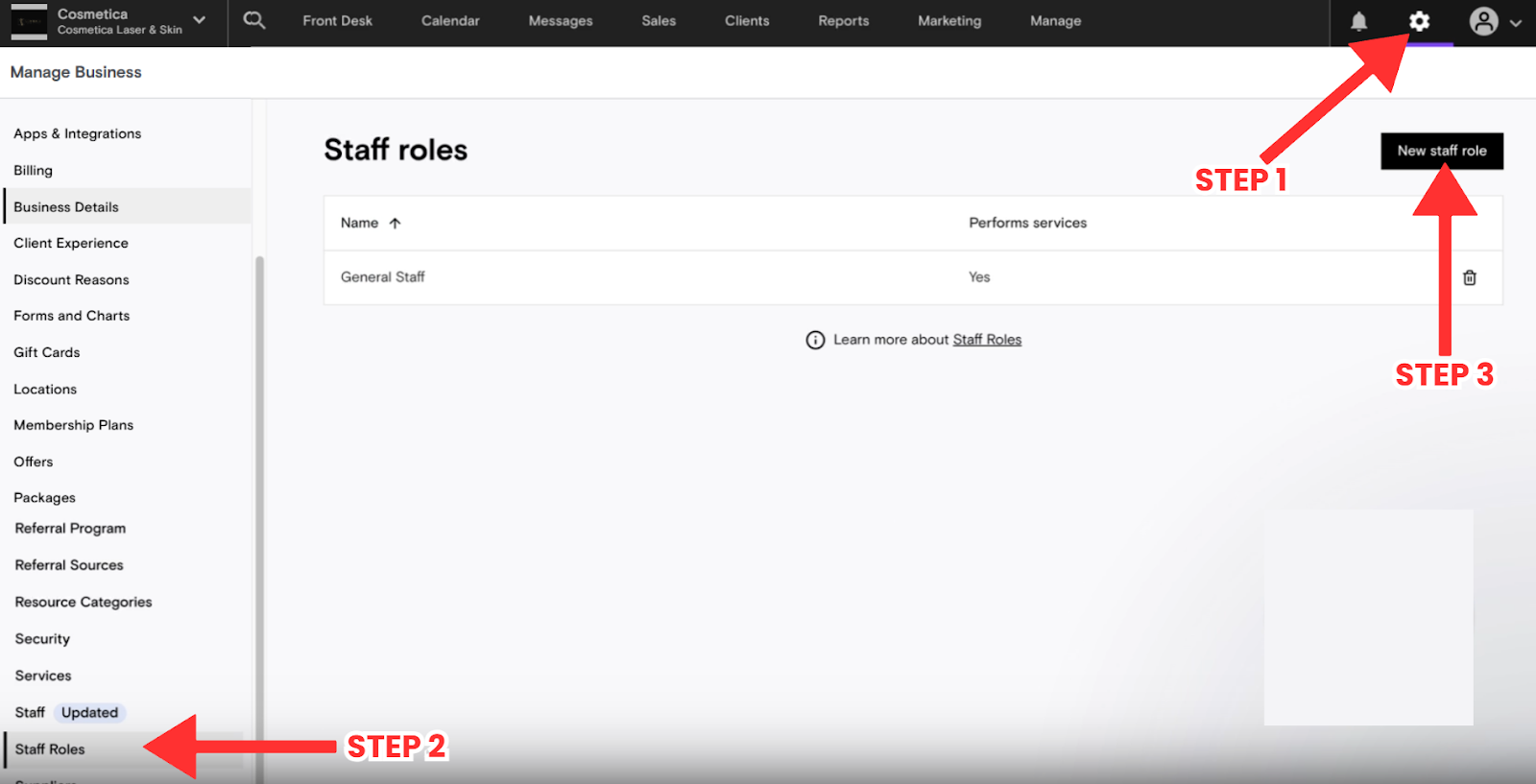The width and height of the screenshot is (1536, 784).
Task: Open Messages in top navigation
Action: [561, 21]
